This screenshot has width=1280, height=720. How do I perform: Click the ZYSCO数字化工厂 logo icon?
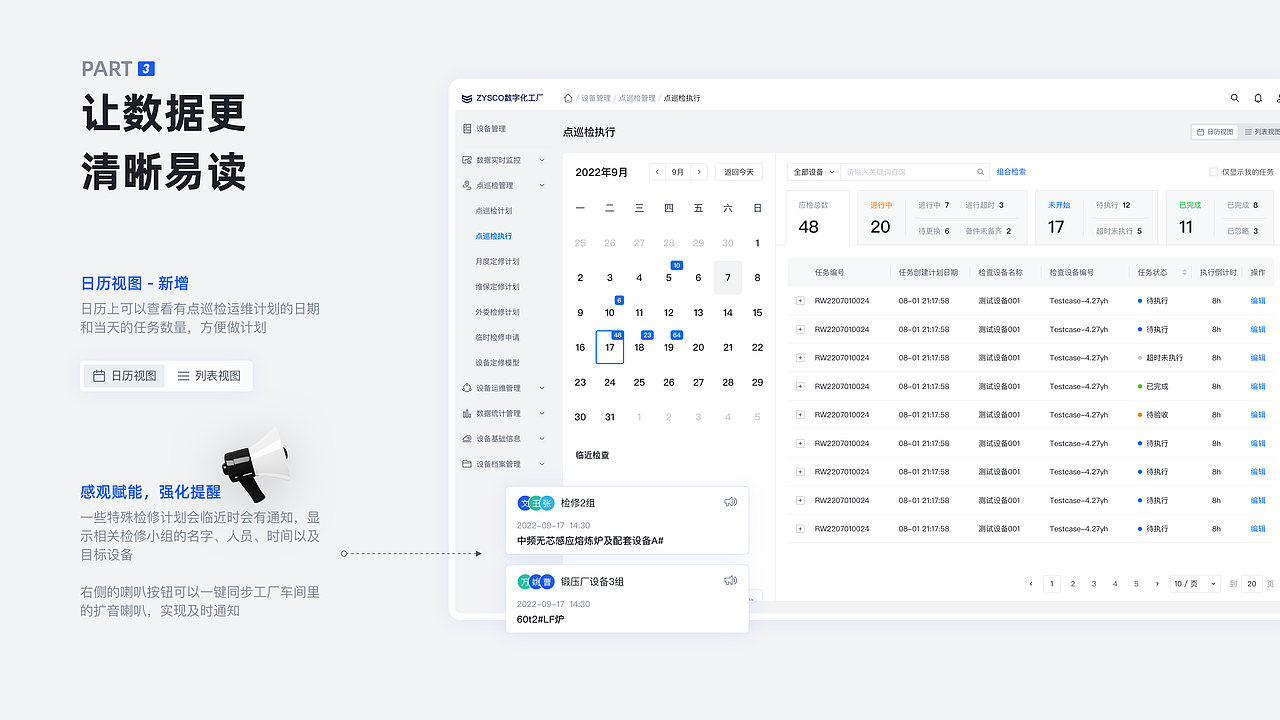point(467,98)
